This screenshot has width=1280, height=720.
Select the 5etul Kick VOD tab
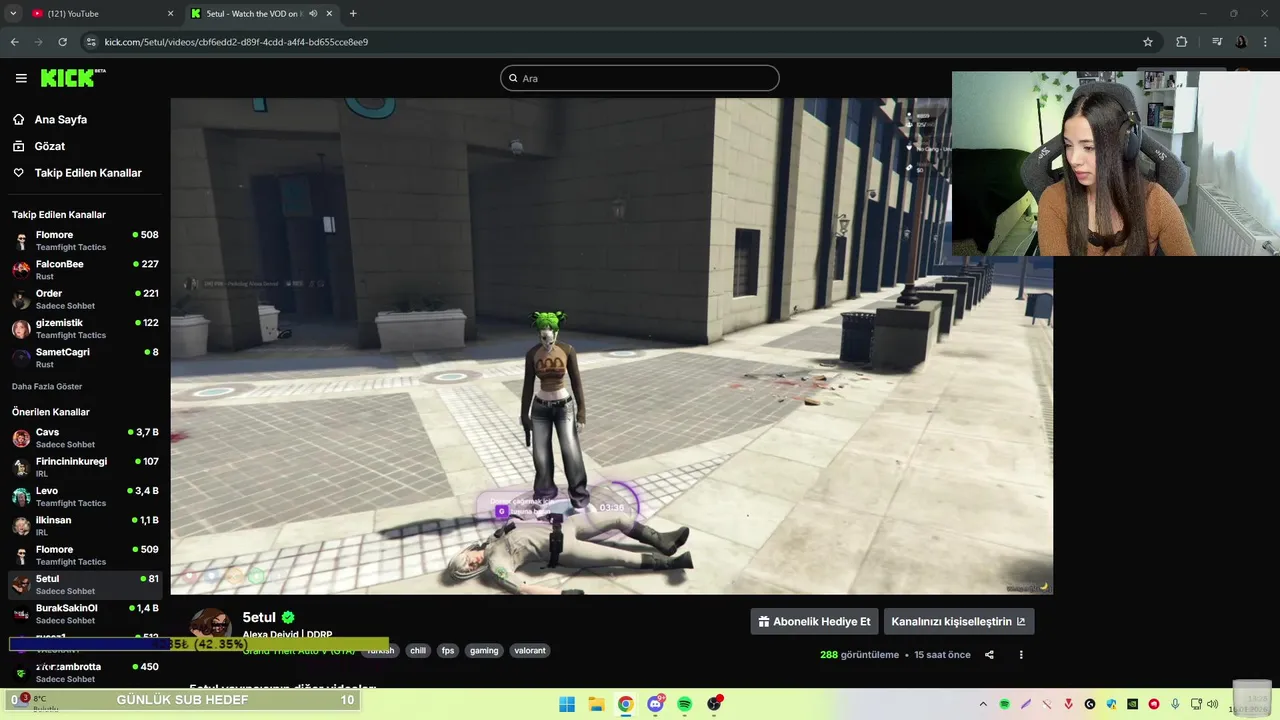tap(260, 13)
